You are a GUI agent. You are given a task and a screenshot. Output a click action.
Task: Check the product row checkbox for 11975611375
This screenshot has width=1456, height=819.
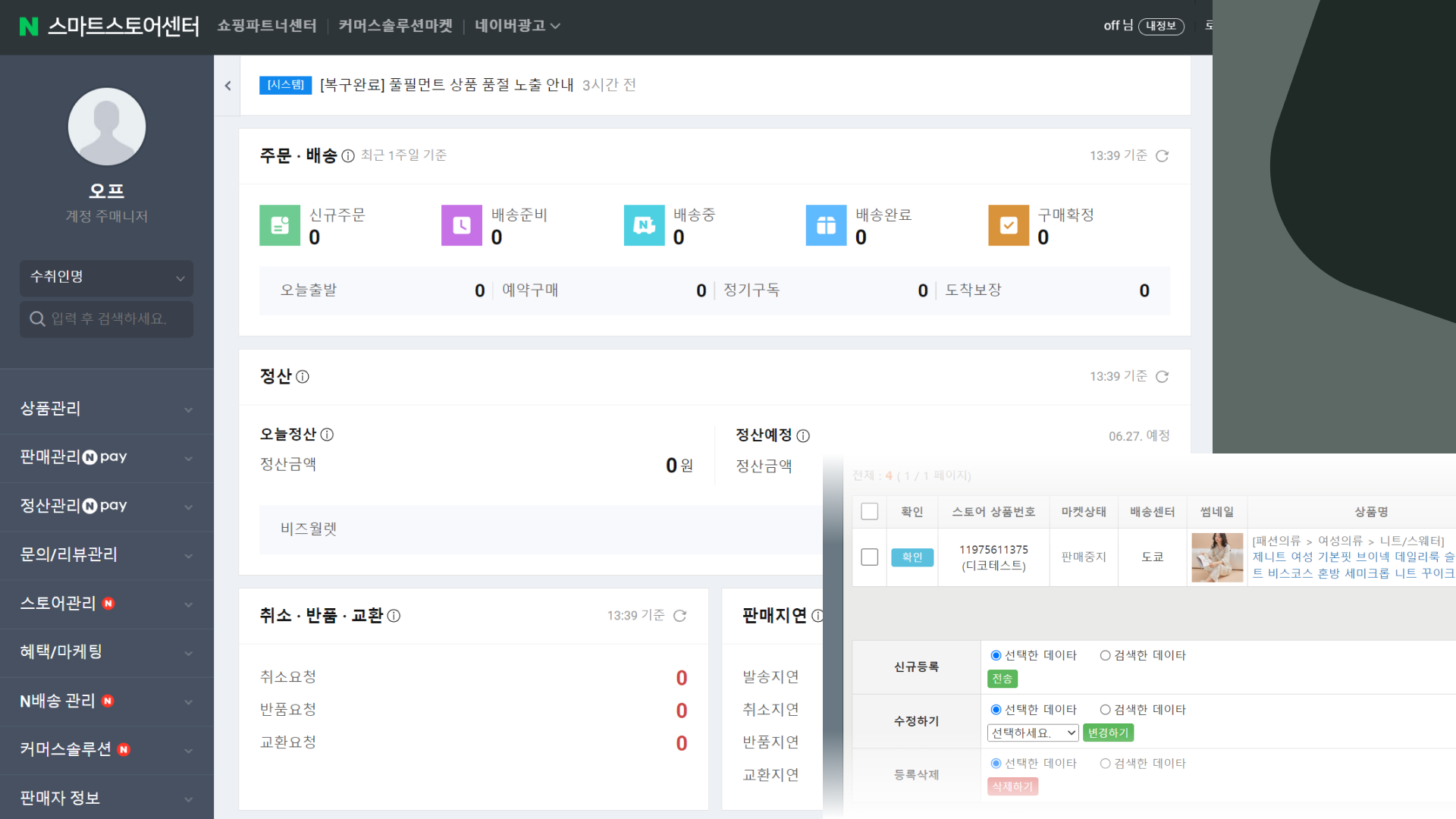[870, 557]
